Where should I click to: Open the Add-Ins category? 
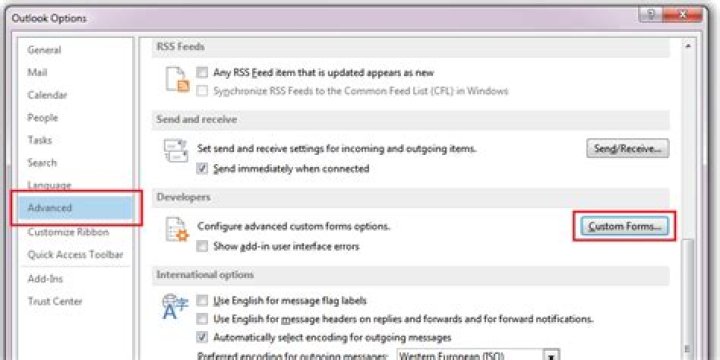[45, 279]
